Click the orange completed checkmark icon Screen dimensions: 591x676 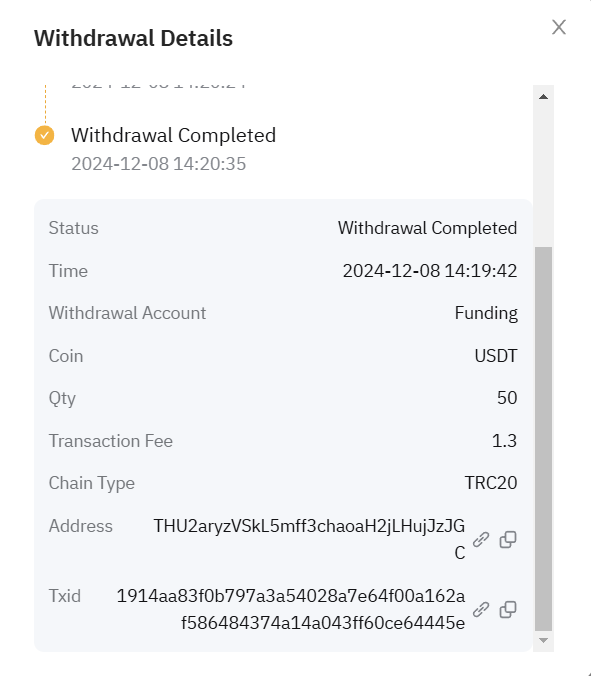tap(44, 135)
